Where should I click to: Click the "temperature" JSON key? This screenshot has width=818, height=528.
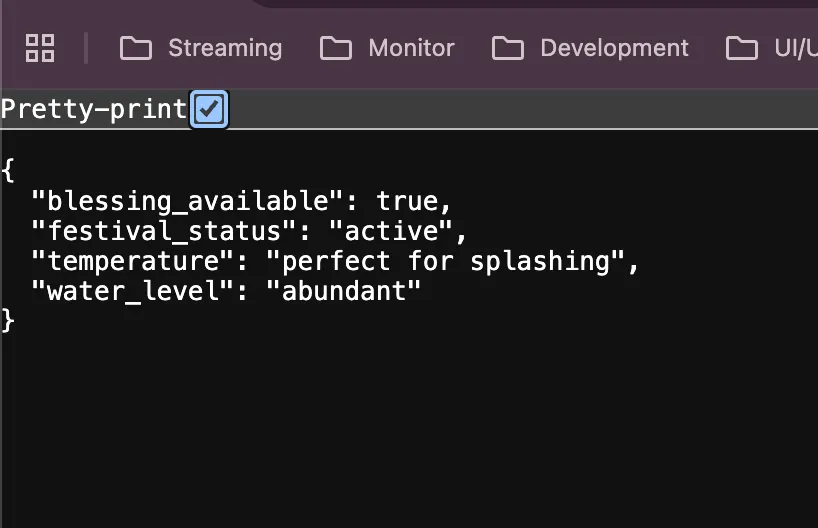coord(140,261)
